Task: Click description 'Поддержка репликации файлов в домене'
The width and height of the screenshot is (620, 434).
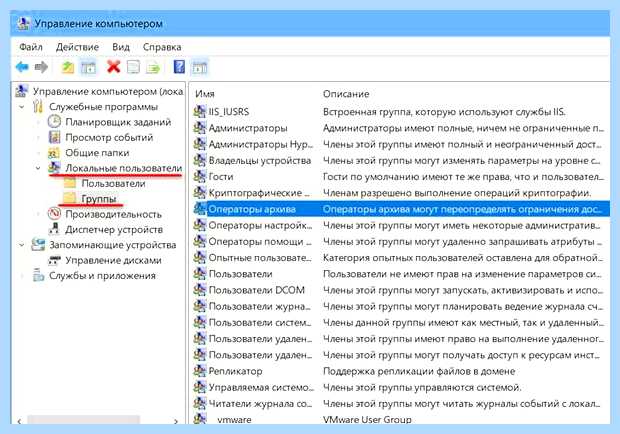Action: tap(419, 371)
